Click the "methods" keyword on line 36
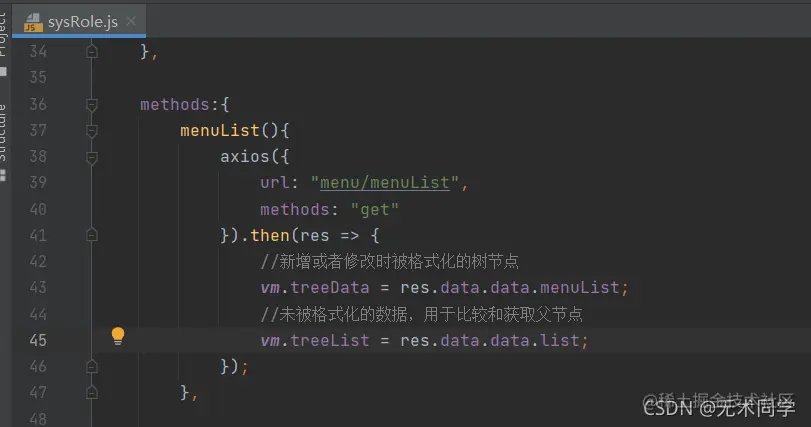The height and width of the screenshot is (427, 811). 175,104
